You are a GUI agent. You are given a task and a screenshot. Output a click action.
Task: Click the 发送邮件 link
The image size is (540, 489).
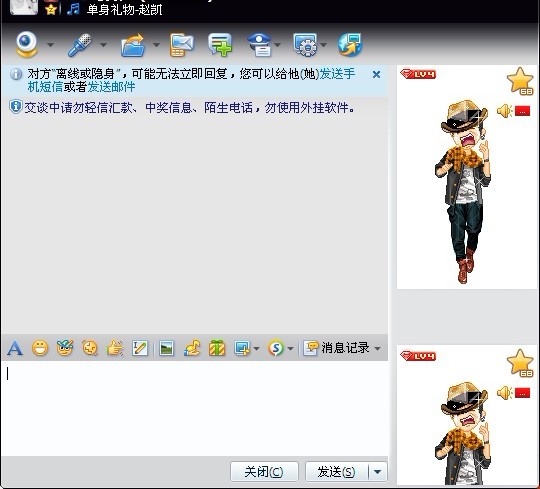tap(111, 87)
